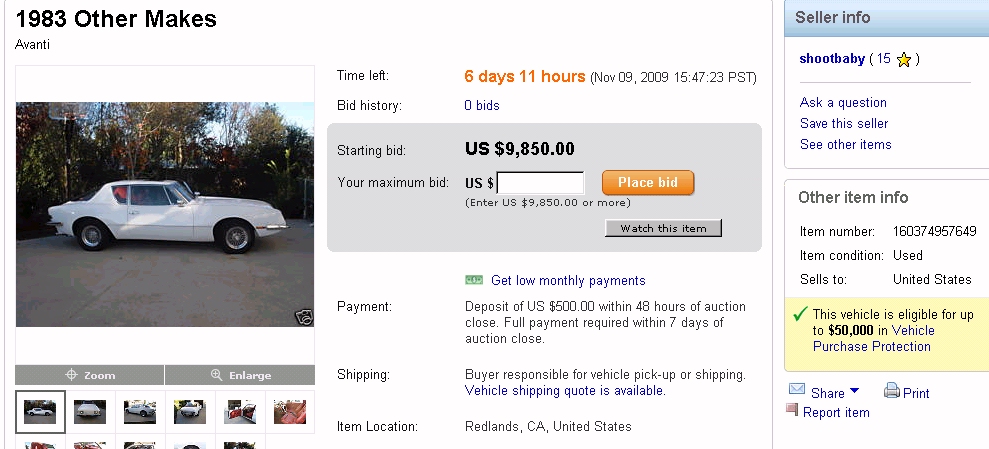Open the shootbaby seller profile link
This screenshot has width=989, height=449.
(832, 59)
